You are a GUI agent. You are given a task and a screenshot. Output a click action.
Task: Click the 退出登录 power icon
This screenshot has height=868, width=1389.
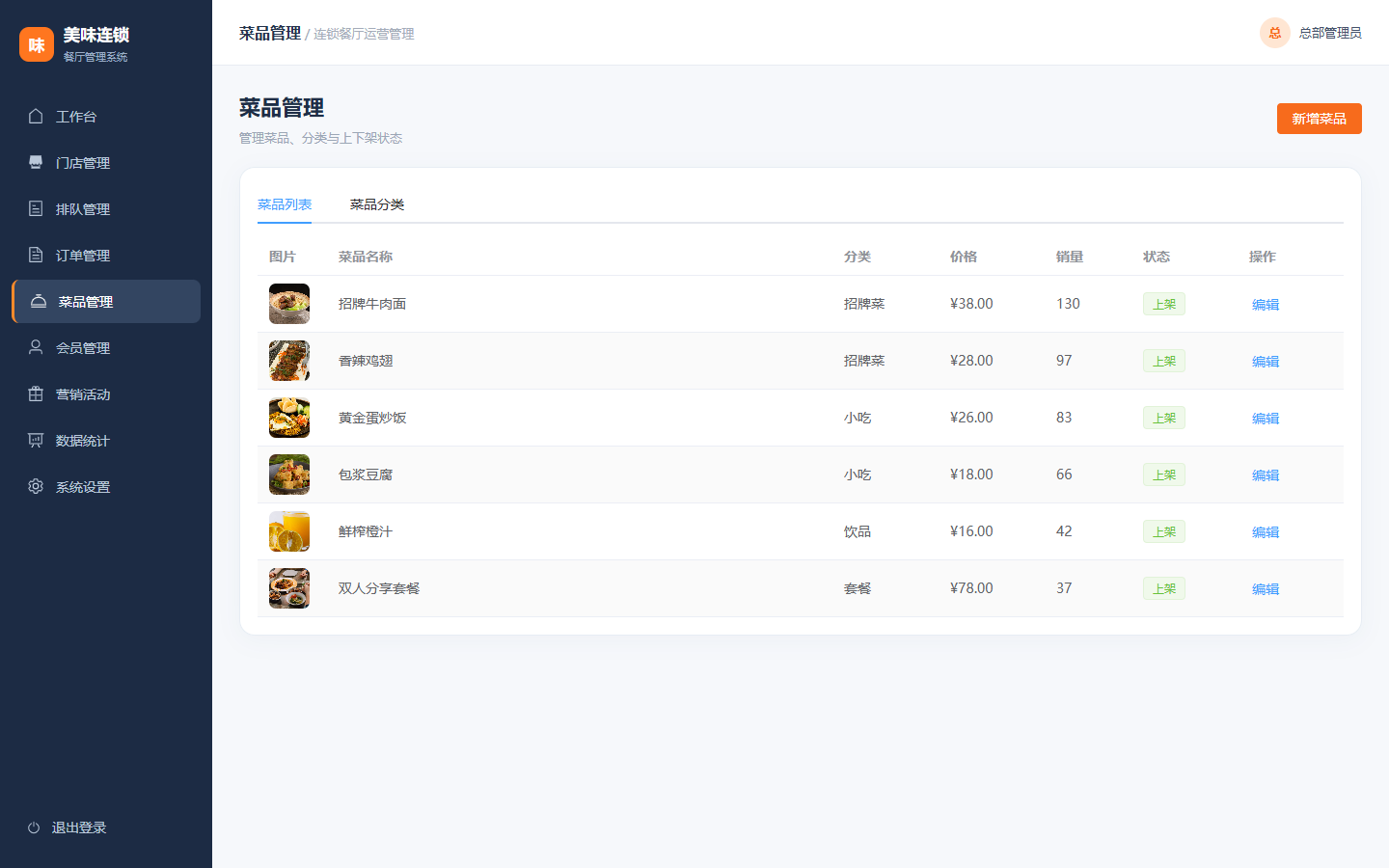pos(34,827)
